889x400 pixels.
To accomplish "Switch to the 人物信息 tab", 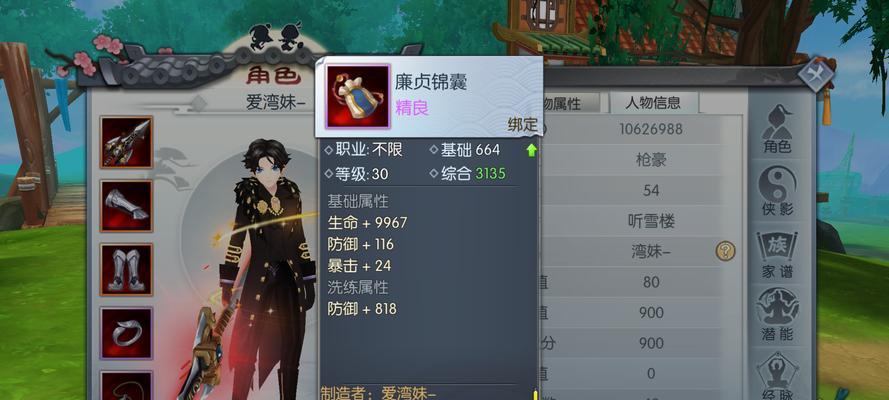I will tap(653, 103).
